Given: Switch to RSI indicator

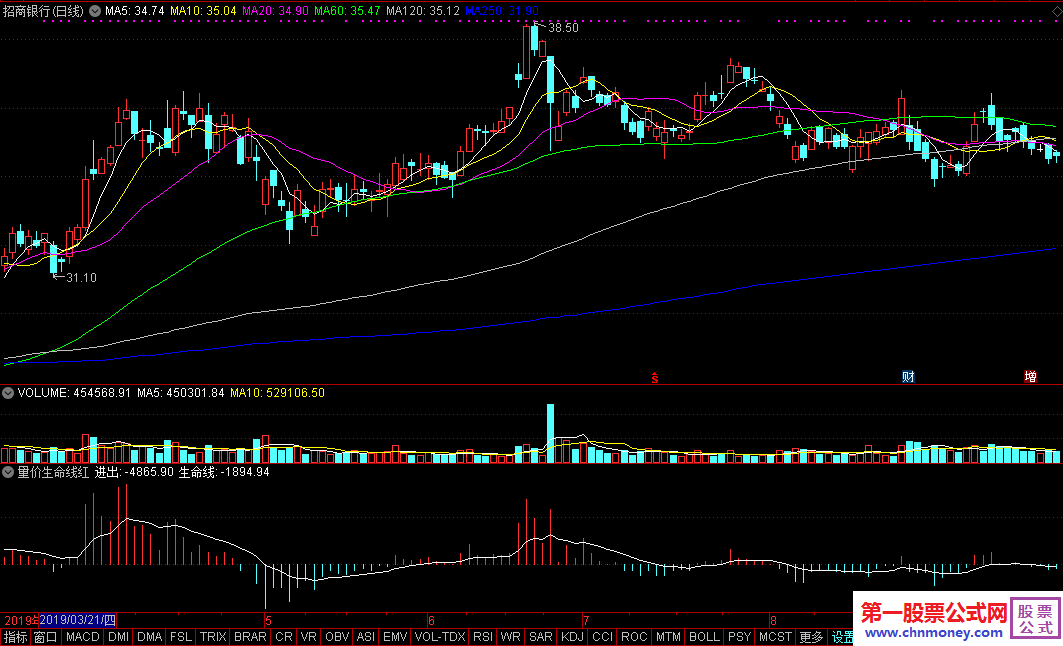Looking at the screenshot, I should pyautogui.click(x=483, y=637).
